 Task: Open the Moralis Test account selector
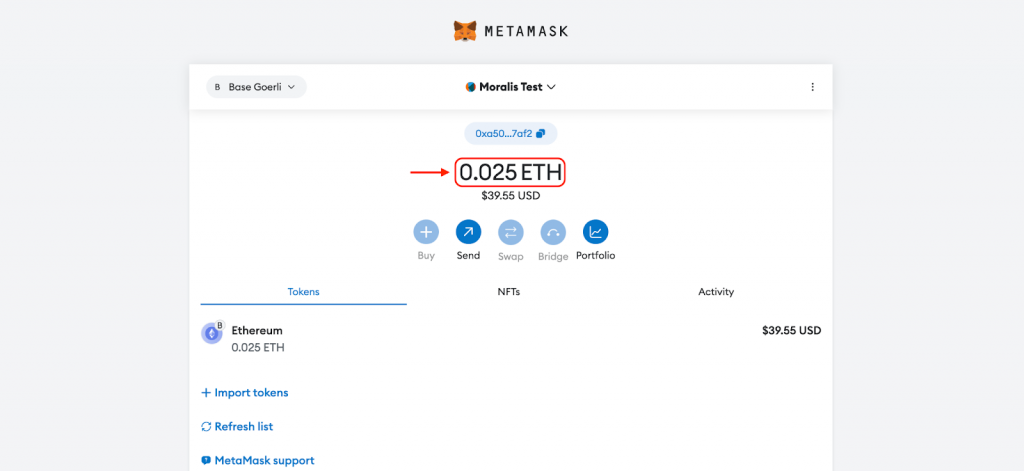point(511,87)
